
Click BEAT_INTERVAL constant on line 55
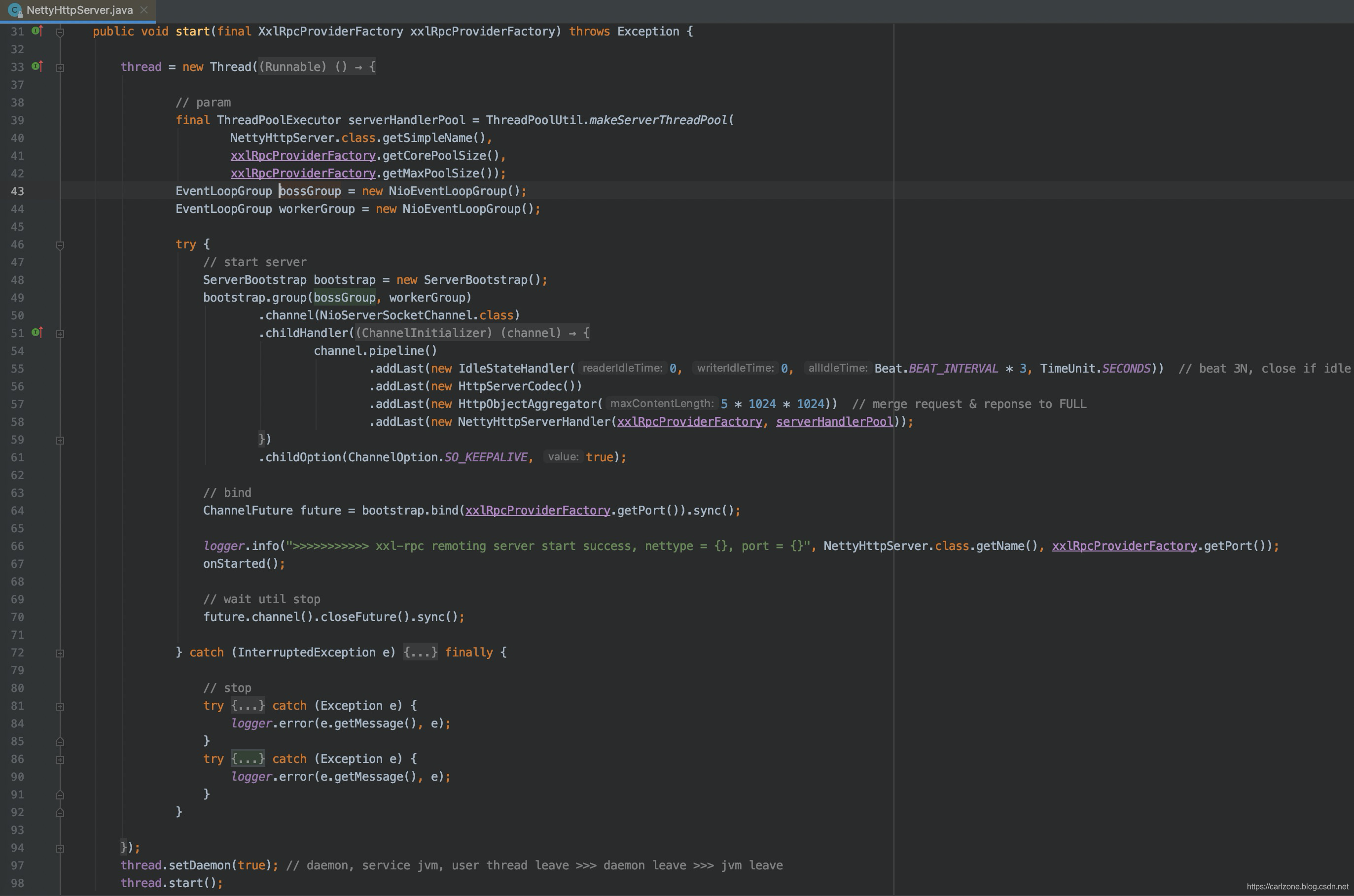coord(953,369)
